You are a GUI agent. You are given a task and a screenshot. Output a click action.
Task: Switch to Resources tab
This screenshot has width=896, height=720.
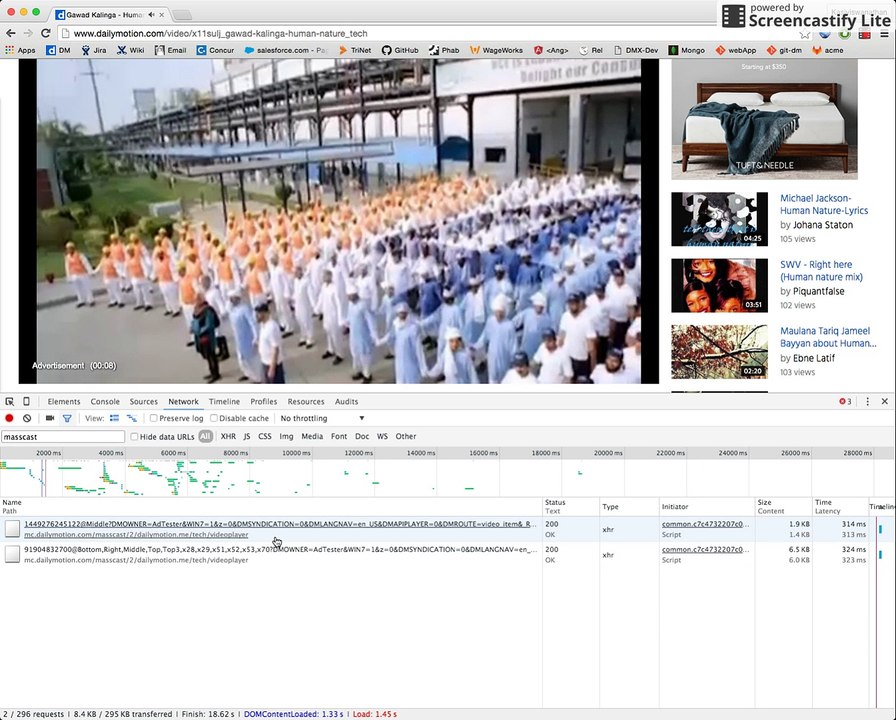[x=306, y=402]
